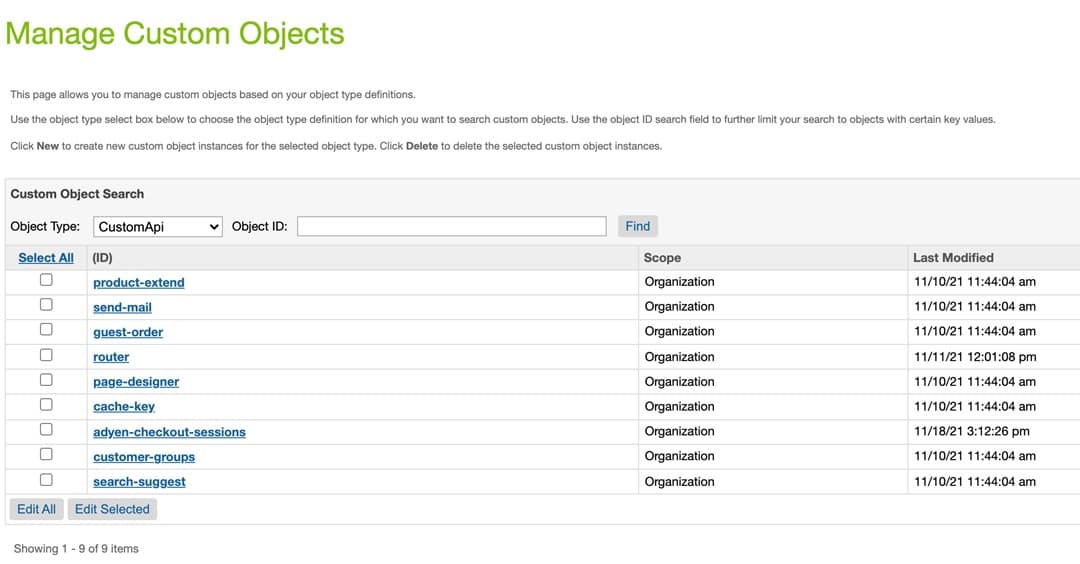
Task: Click the Select All link
Action: point(46,258)
